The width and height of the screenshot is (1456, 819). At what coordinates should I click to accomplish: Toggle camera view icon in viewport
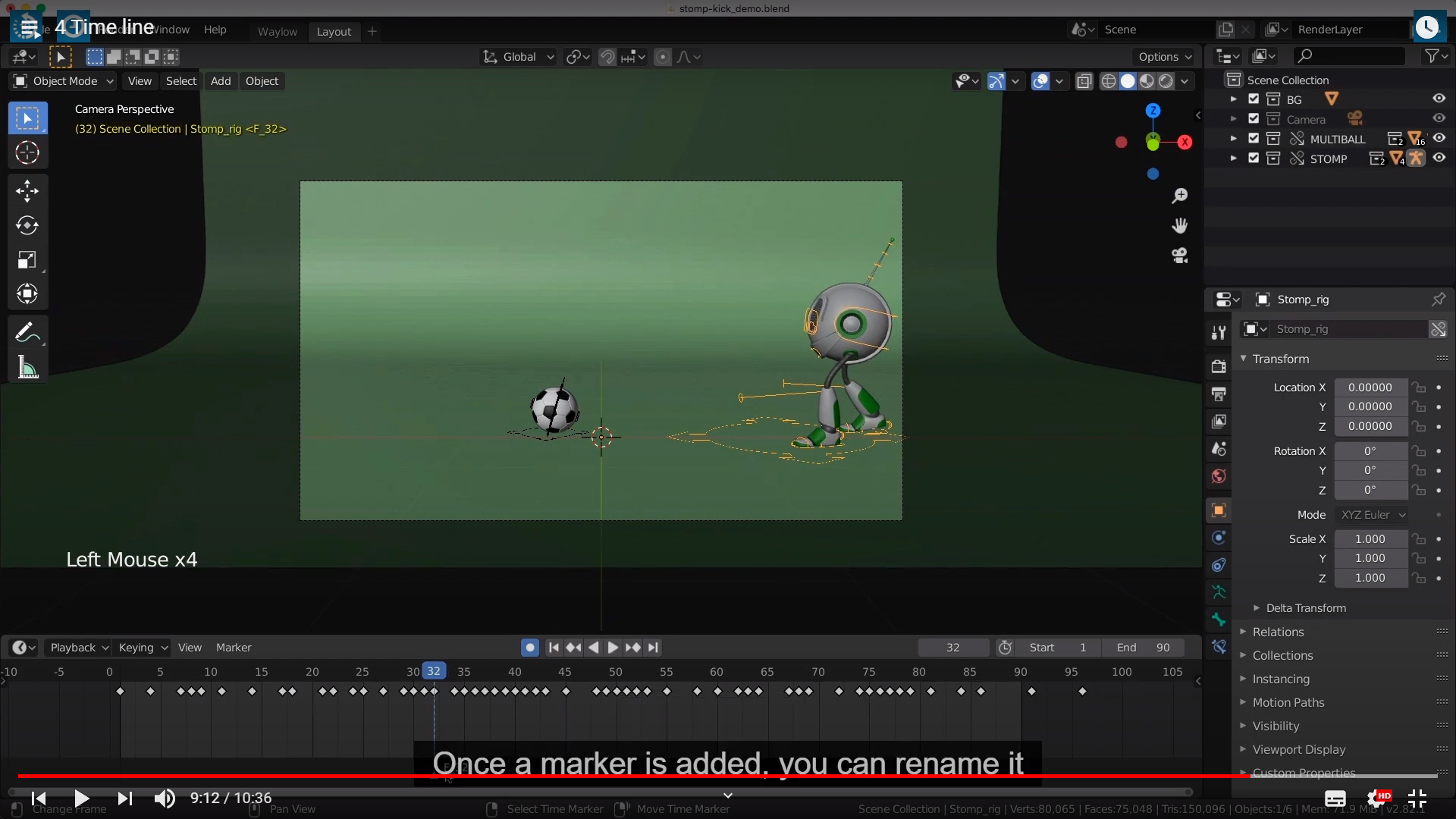pos(1179,256)
